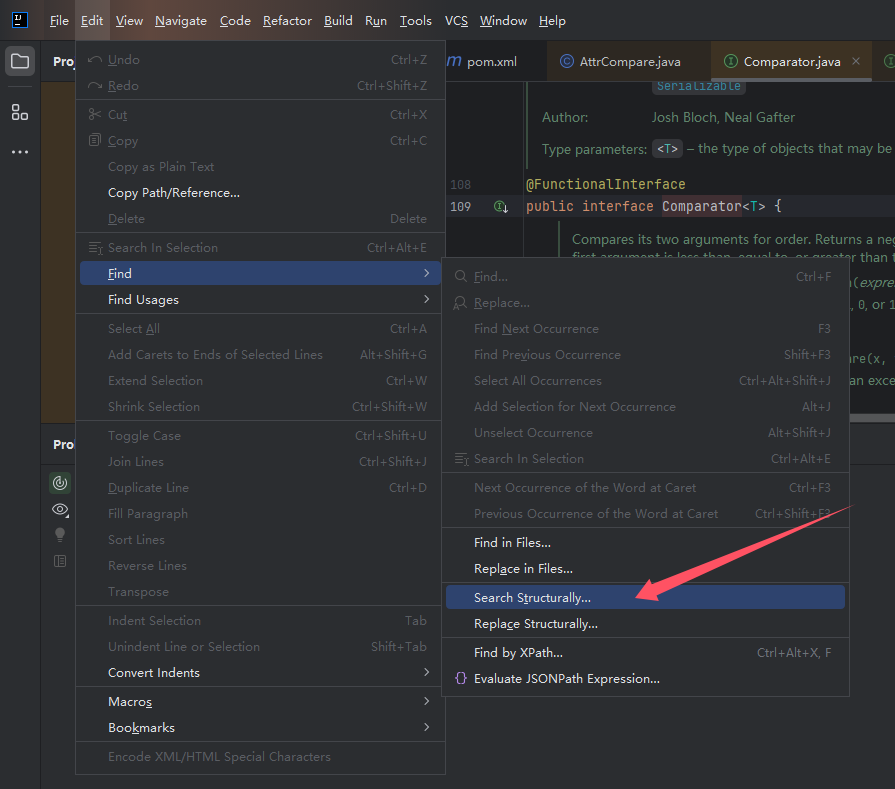Click the Maven icon on the pom.xml tab
Image resolution: width=895 pixels, height=789 pixels.
(x=454, y=61)
